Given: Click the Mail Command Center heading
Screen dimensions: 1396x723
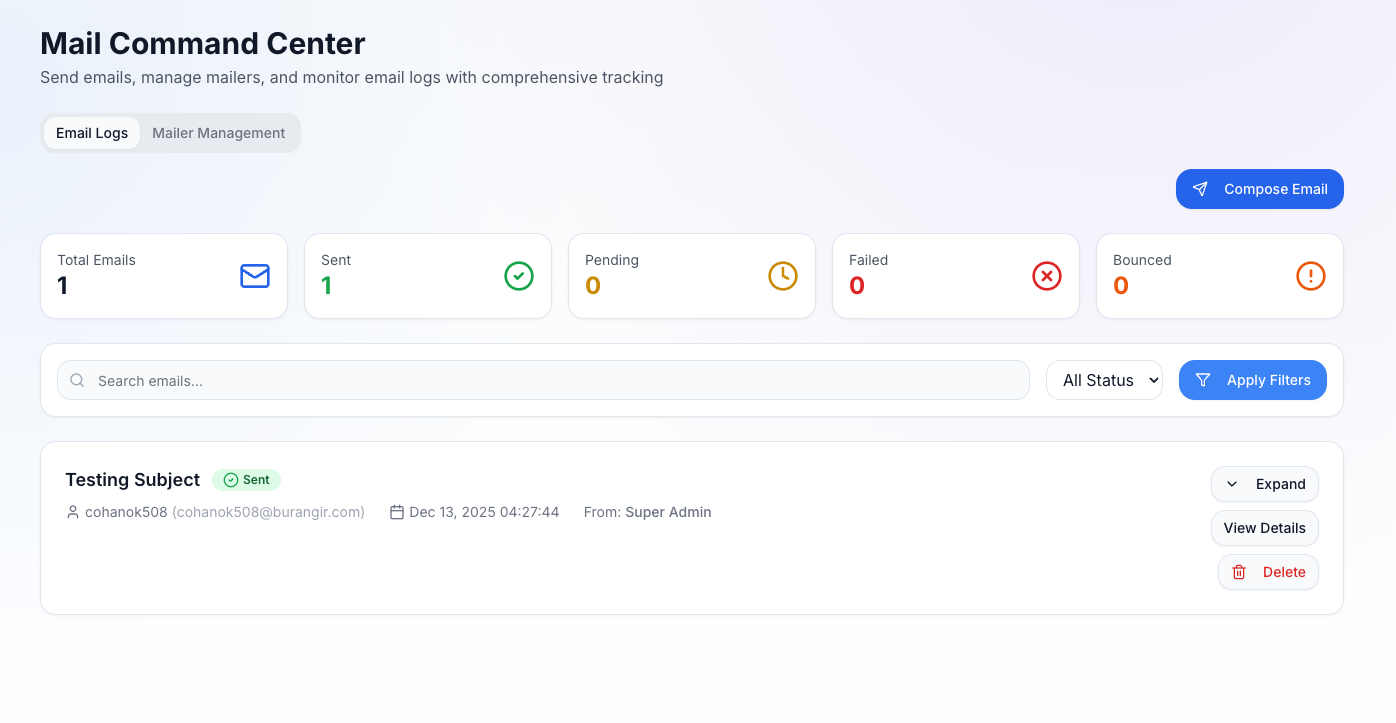Looking at the screenshot, I should click(x=203, y=44).
